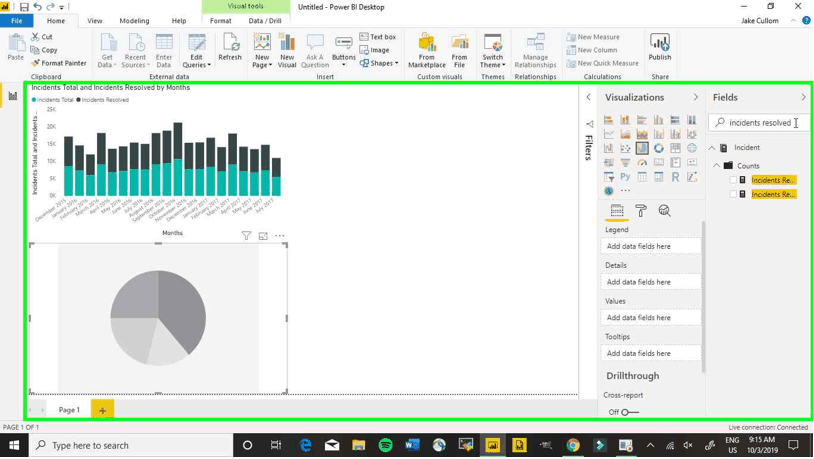Select the Python visual icon
The image size is (814, 459).
[625, 177]
